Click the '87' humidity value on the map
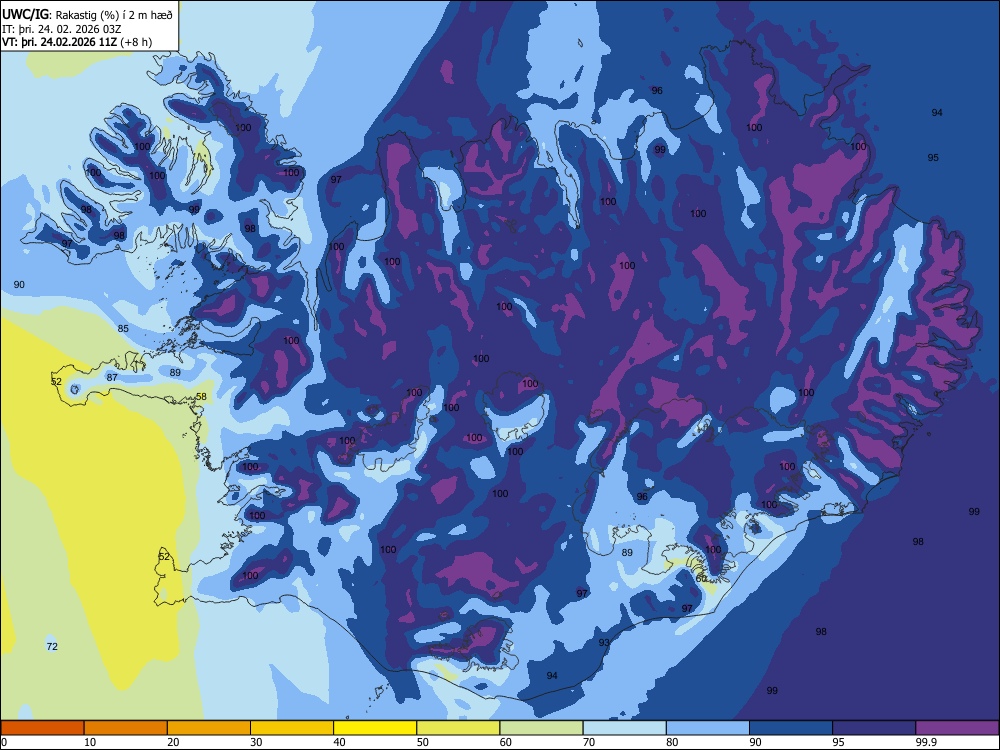Viewport: 1000px width, 750px height. (x=112, y=378)
